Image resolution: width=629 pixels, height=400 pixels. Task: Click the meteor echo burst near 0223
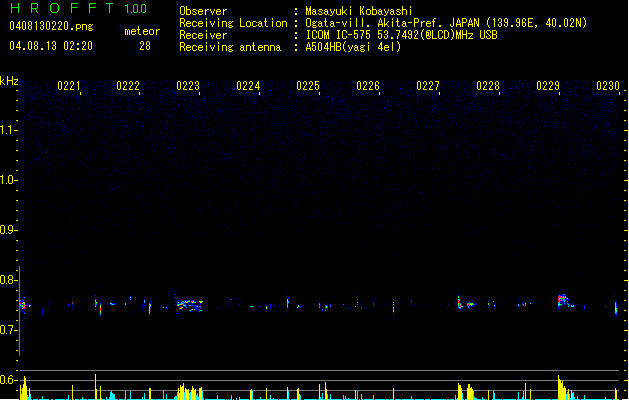click(x=189, y=305)
